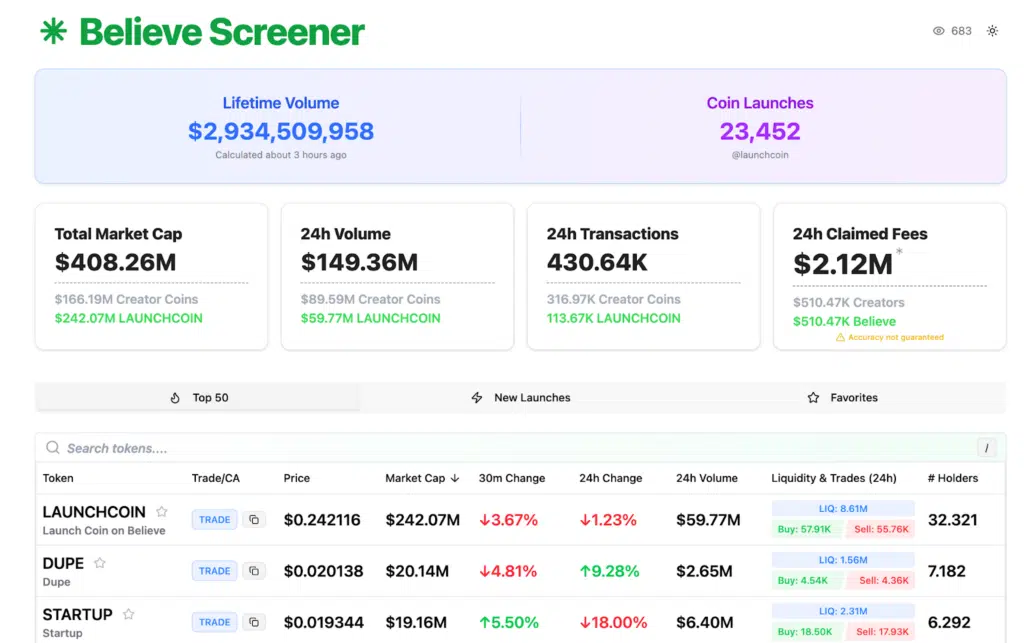Select the STARTUP token name
1024x643 pixels.
coord(78,614)
